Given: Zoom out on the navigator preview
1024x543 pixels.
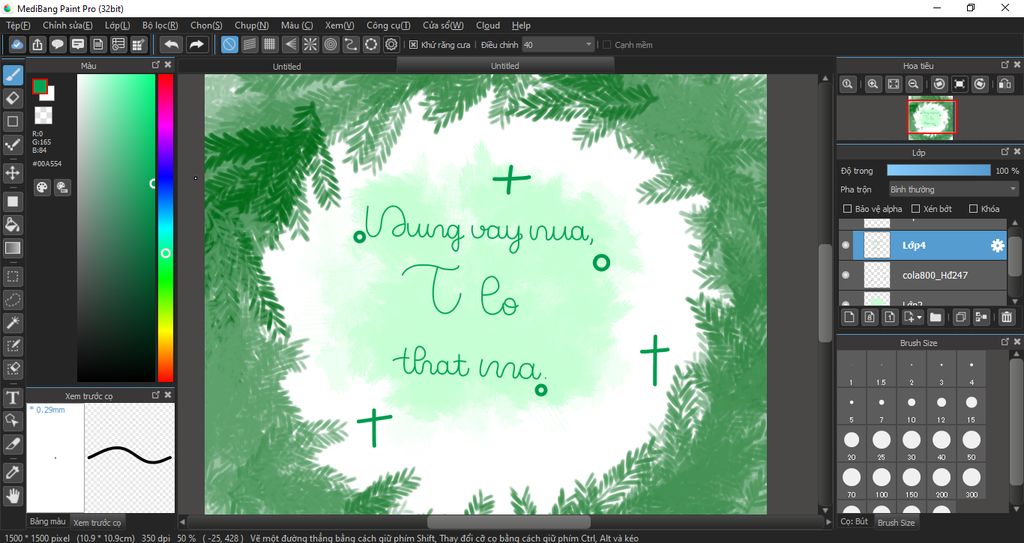Looking at the screenshot, I should [914, 84].
